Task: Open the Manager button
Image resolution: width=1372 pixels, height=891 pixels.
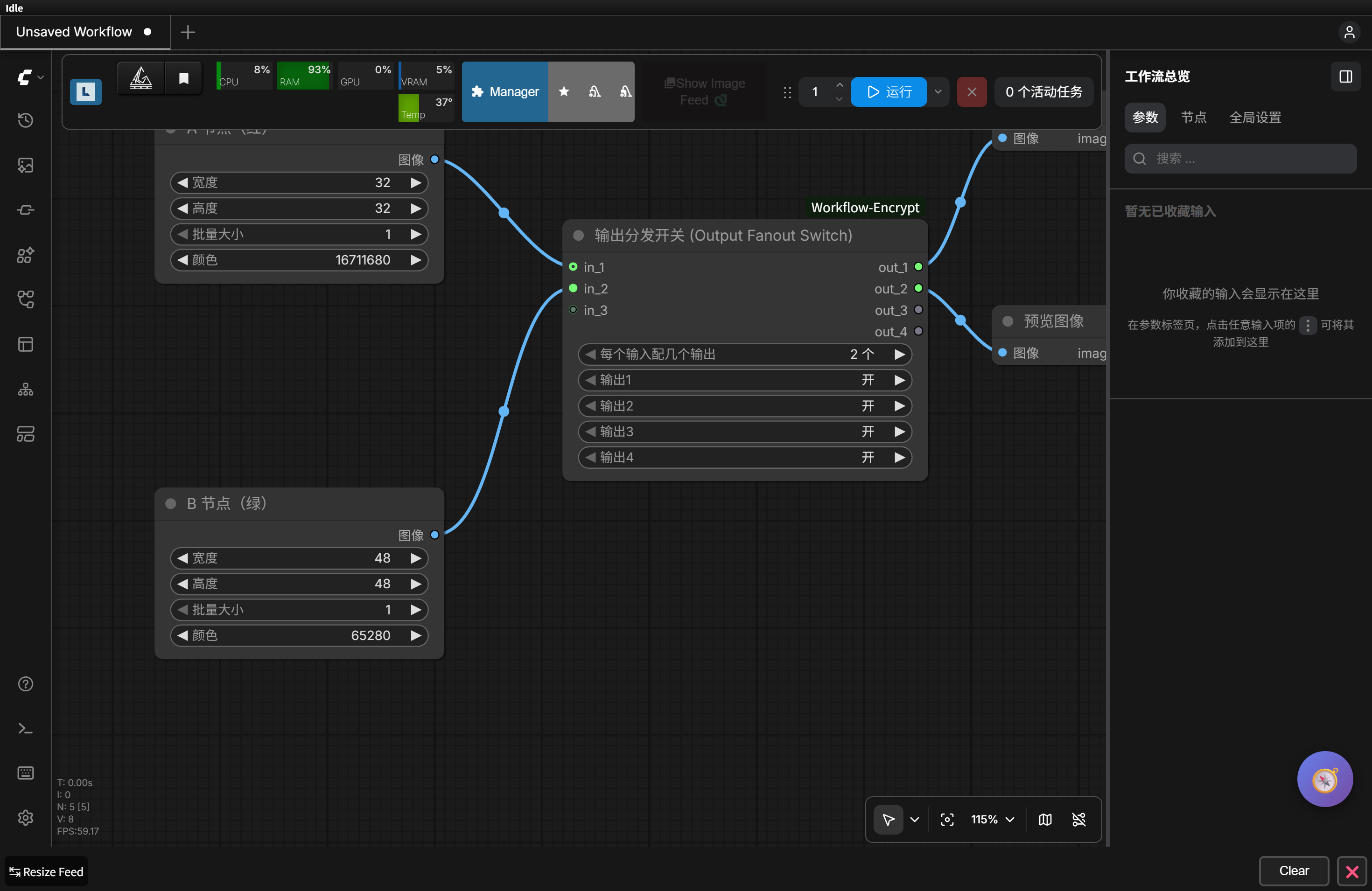Action: click(x=505, y=91)
